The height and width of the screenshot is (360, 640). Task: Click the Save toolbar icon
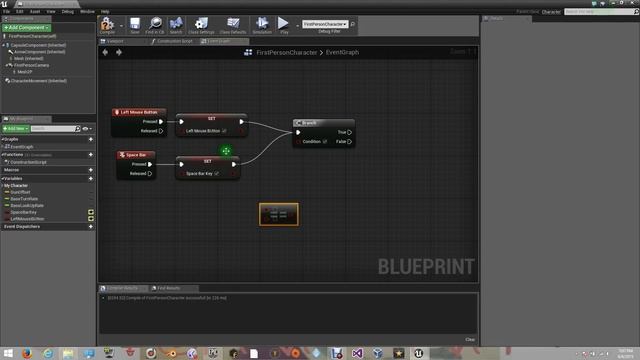(135, 24)
